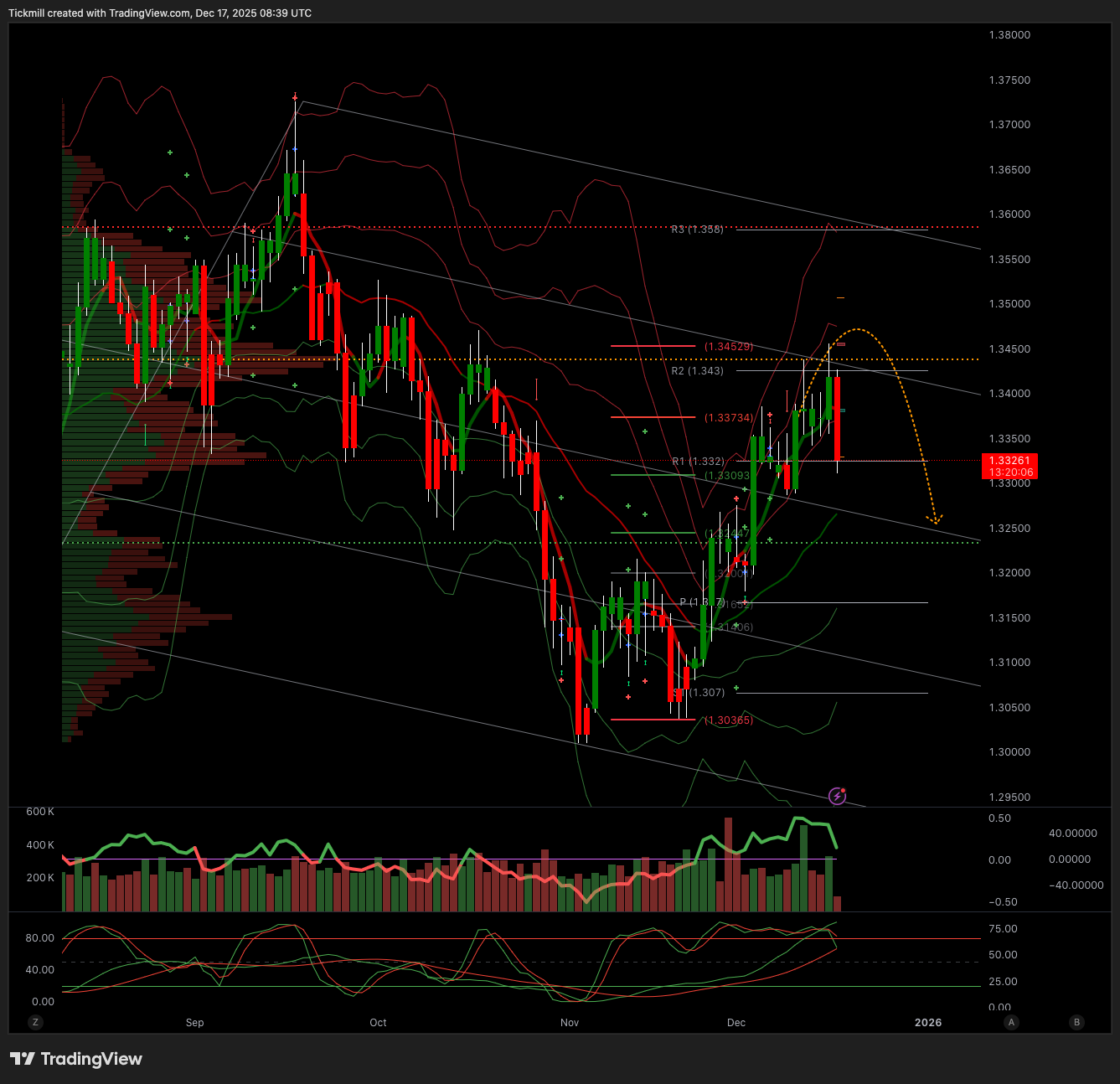
Task: Click the Z timezone button
Action: [35, 1022]
